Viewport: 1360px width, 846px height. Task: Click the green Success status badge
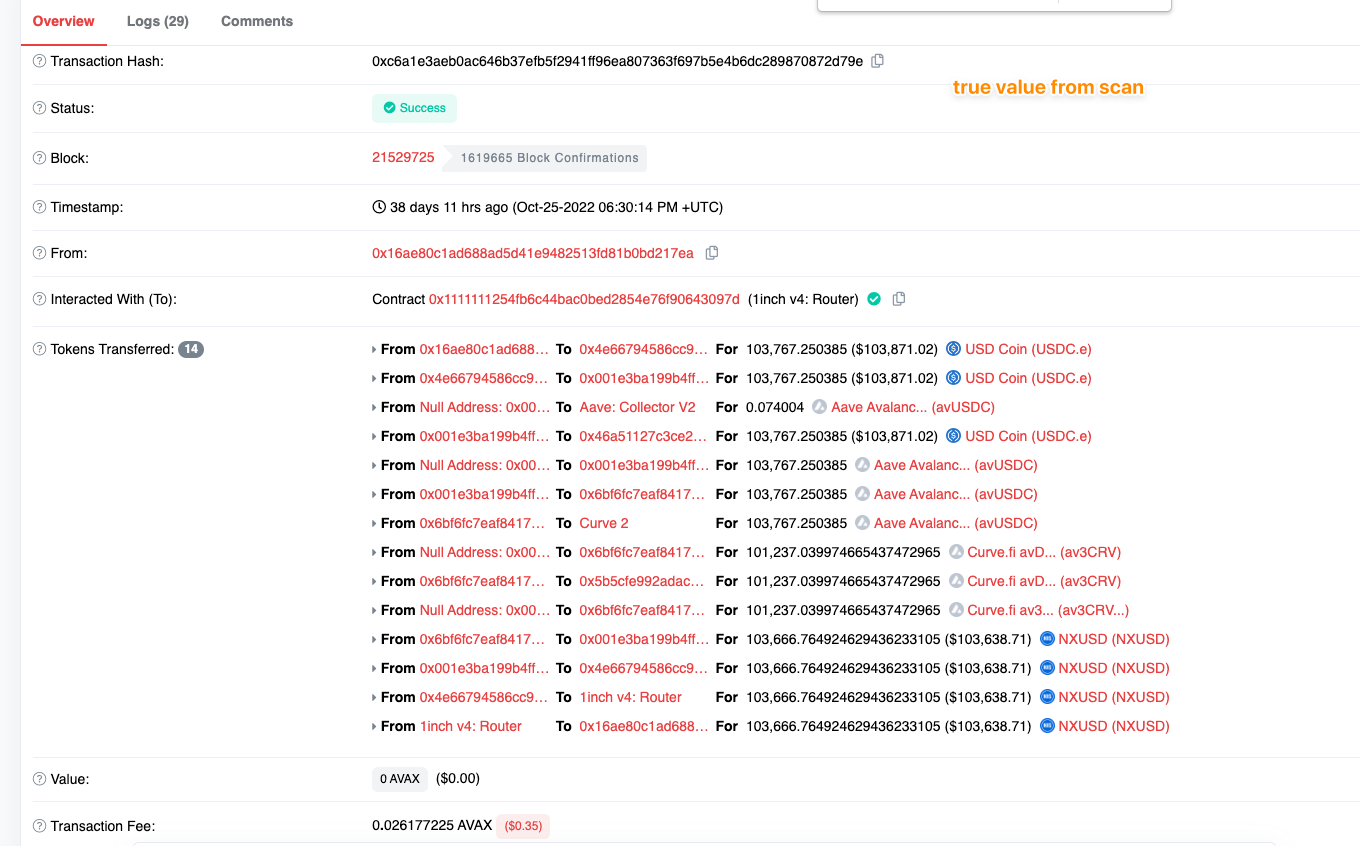point(414,108)
